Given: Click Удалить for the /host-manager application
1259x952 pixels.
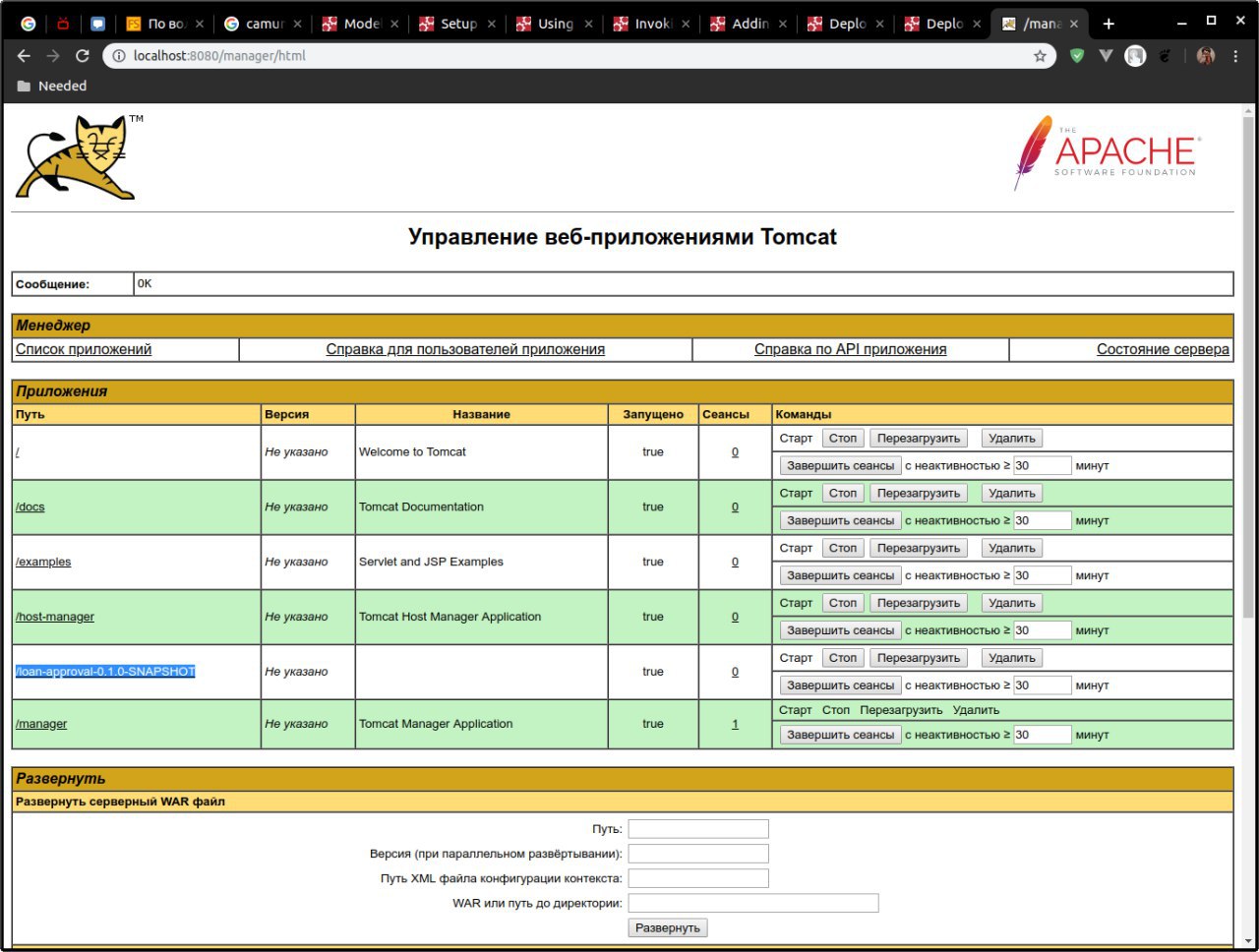Looking at the screenshot, I should point(1012,604).
